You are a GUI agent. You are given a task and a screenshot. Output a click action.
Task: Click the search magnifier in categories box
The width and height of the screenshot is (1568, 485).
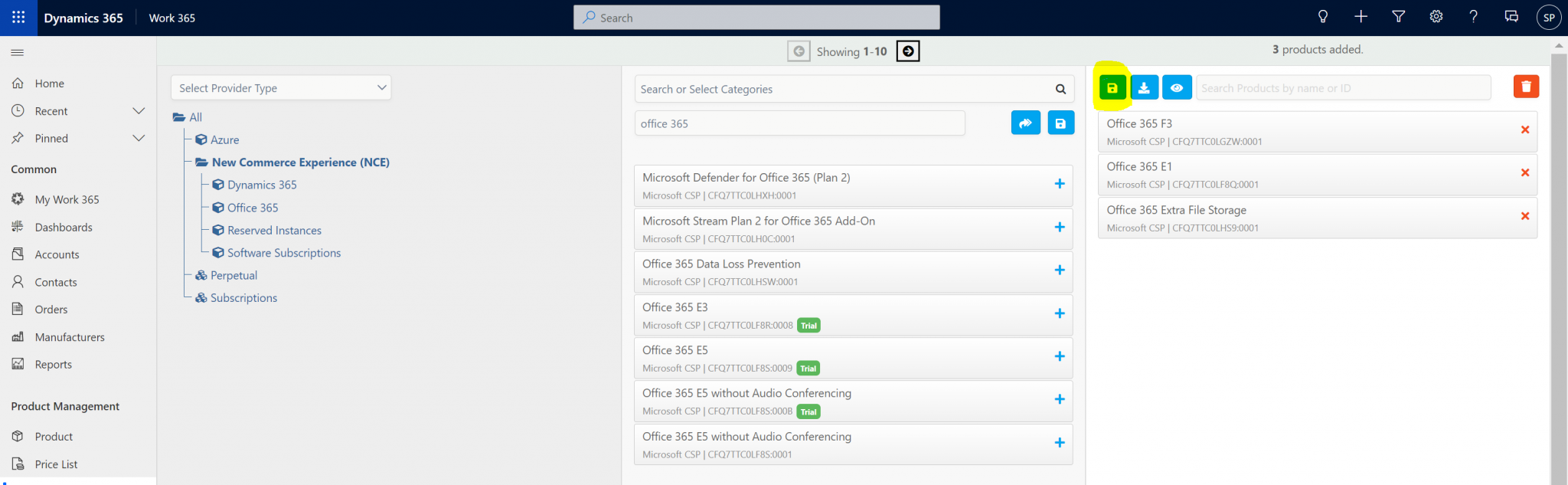1060,89
